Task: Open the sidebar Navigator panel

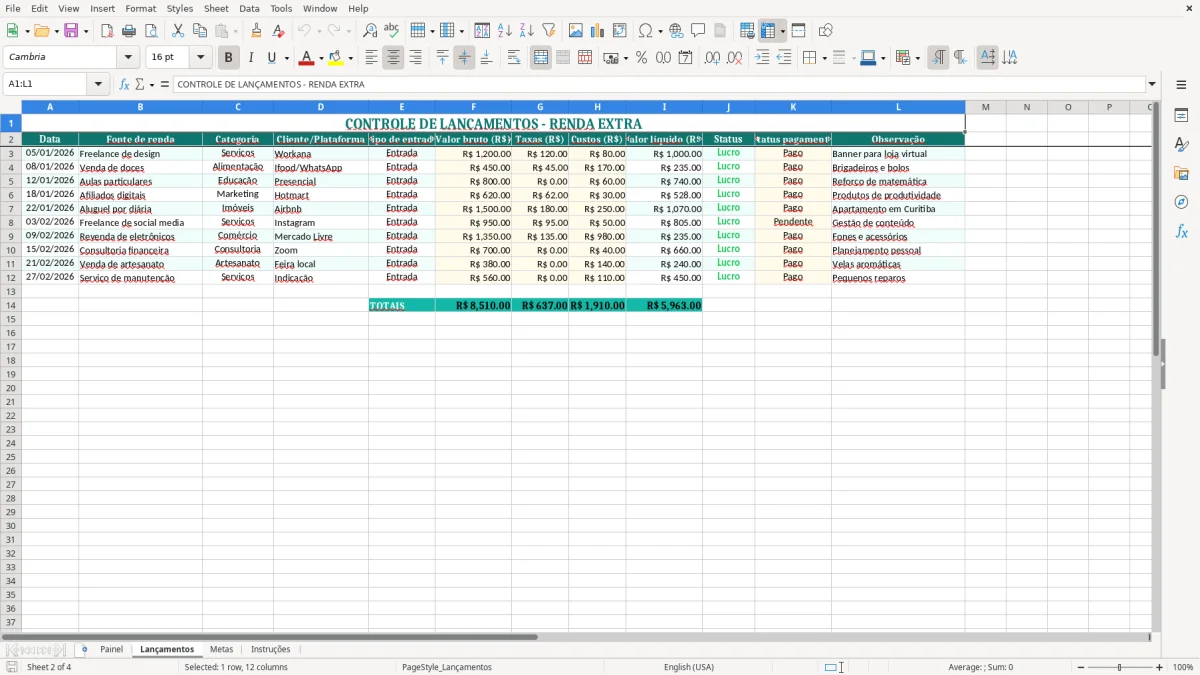Action: tap(1181, 202)
